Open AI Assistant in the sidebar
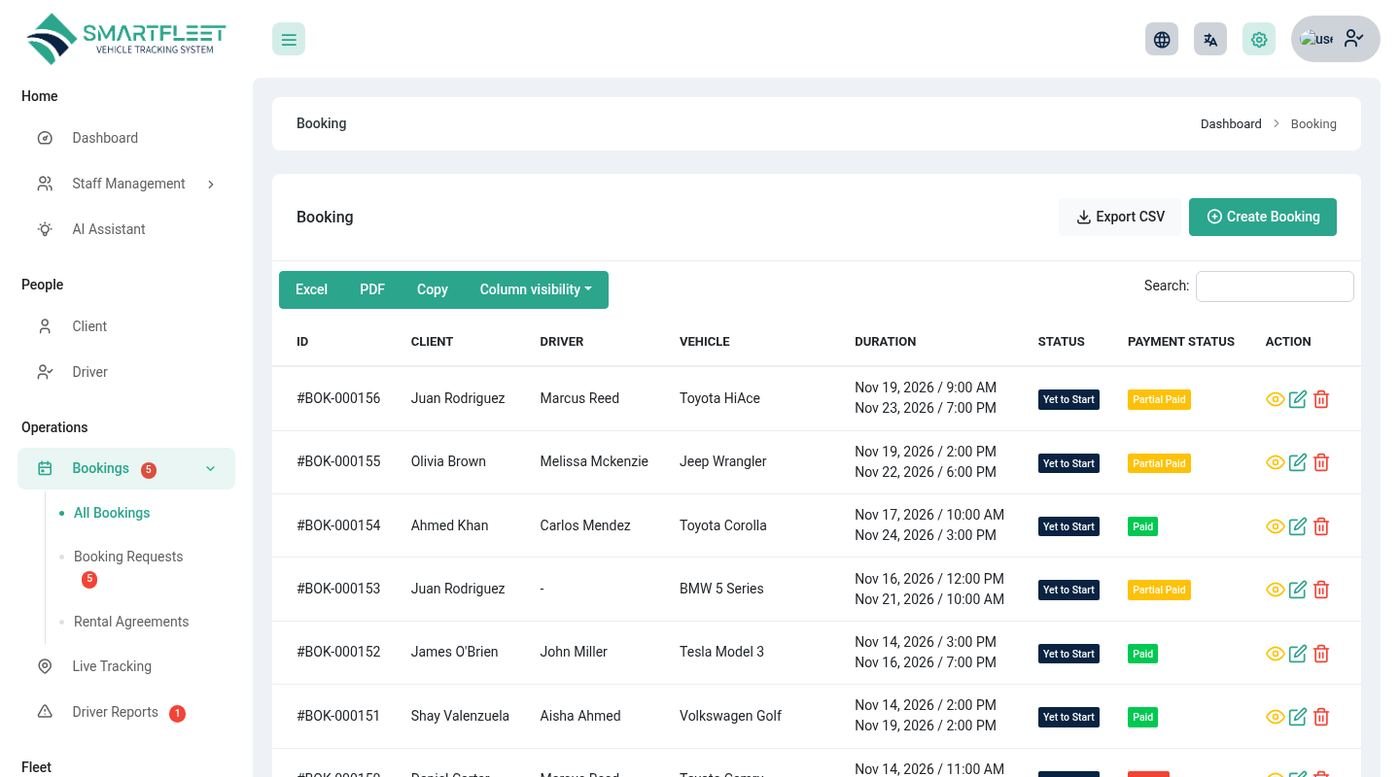The height and width of the screenshot is (777, 1400). tap(126, 229)
